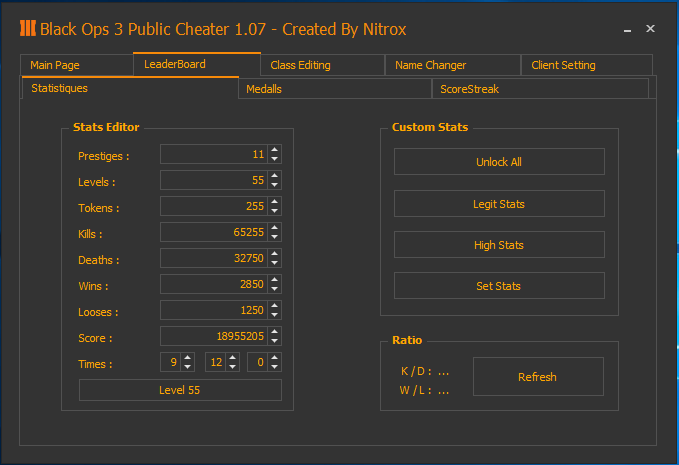Screen dimensions: 679x465
Task: Increase the Times field showing 0
Action: pos(275,358)
